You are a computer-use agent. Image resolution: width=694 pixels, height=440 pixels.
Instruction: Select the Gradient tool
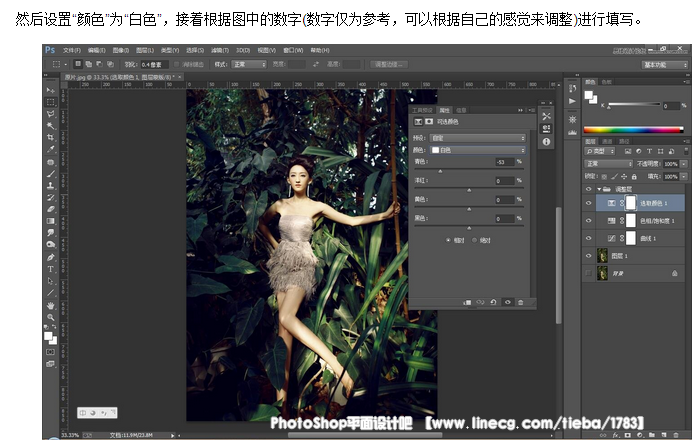click(50, 220)
